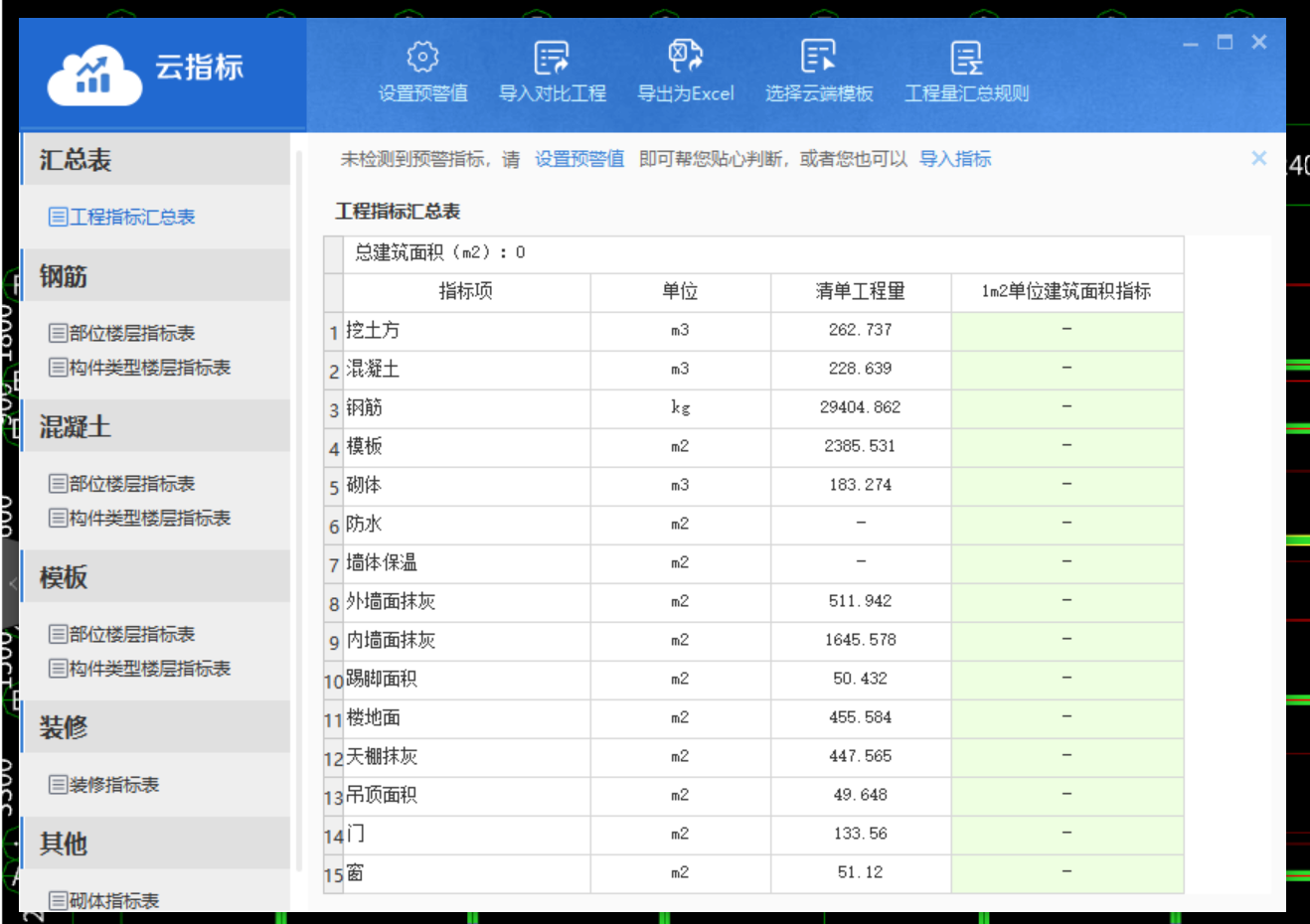Select the 踢脚面积 row label

pyautogui.click(x=382, y=679)
